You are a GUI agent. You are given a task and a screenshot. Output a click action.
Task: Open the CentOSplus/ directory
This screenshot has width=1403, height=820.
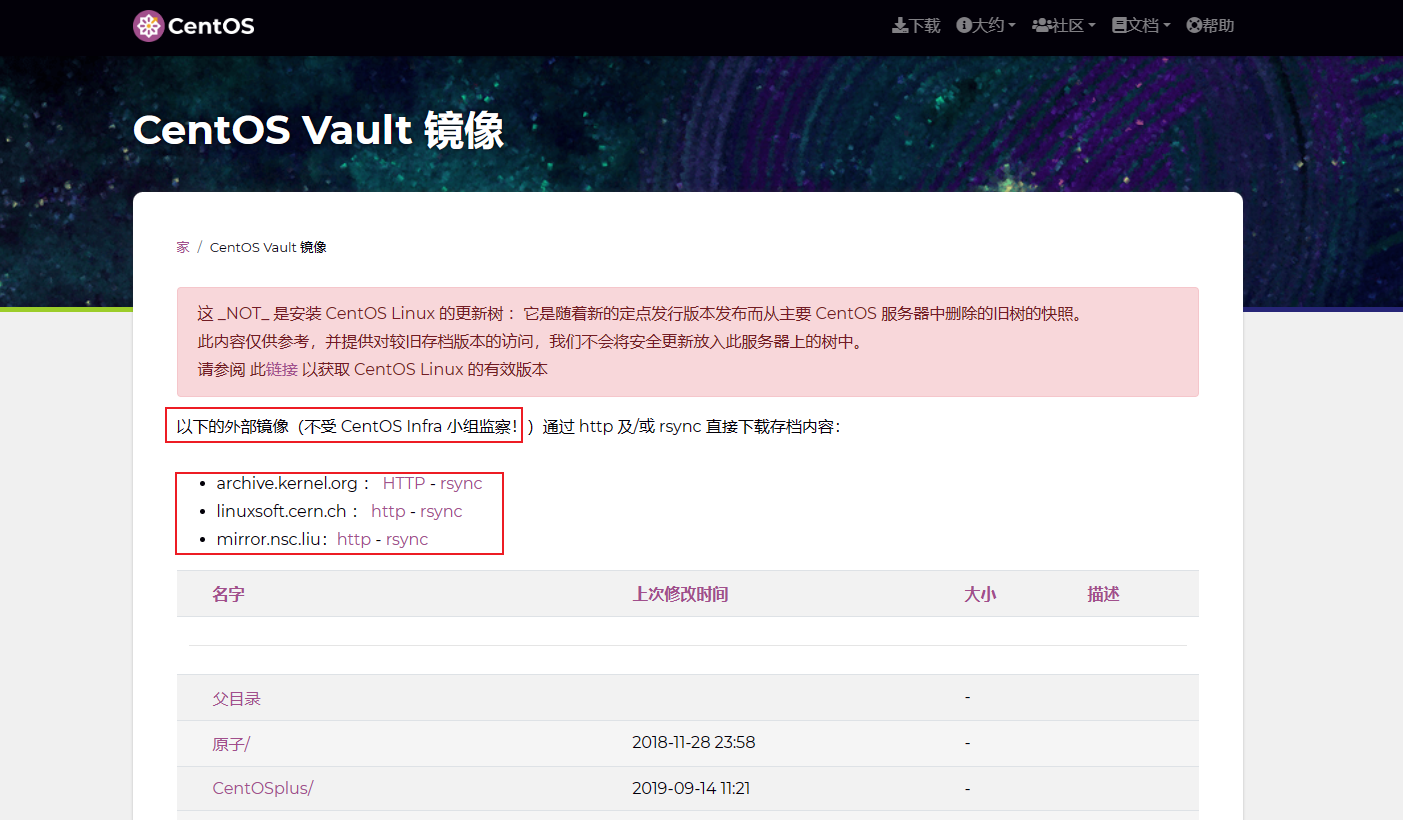263,788
